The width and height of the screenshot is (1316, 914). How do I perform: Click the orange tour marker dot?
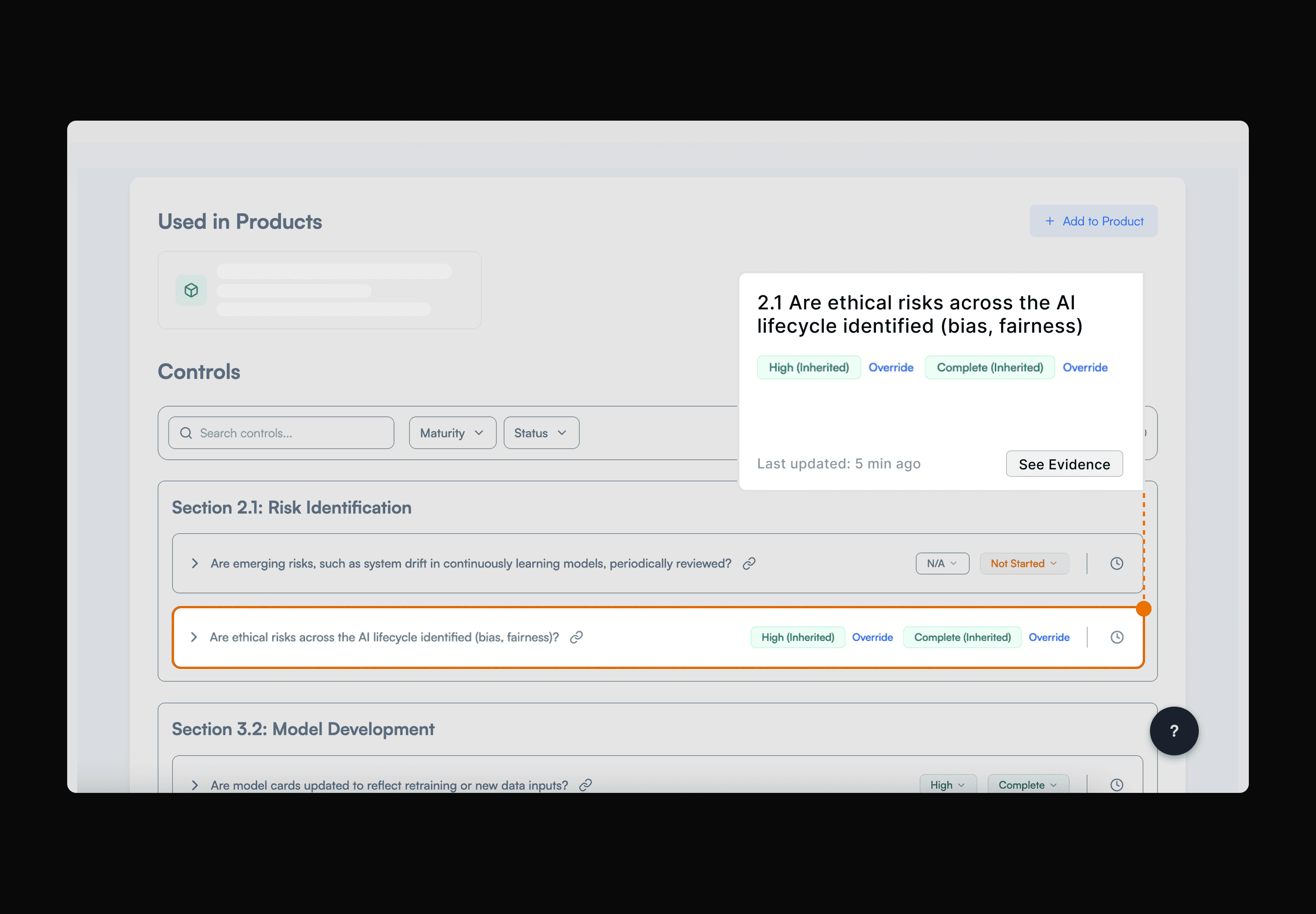click(1143, 609)
